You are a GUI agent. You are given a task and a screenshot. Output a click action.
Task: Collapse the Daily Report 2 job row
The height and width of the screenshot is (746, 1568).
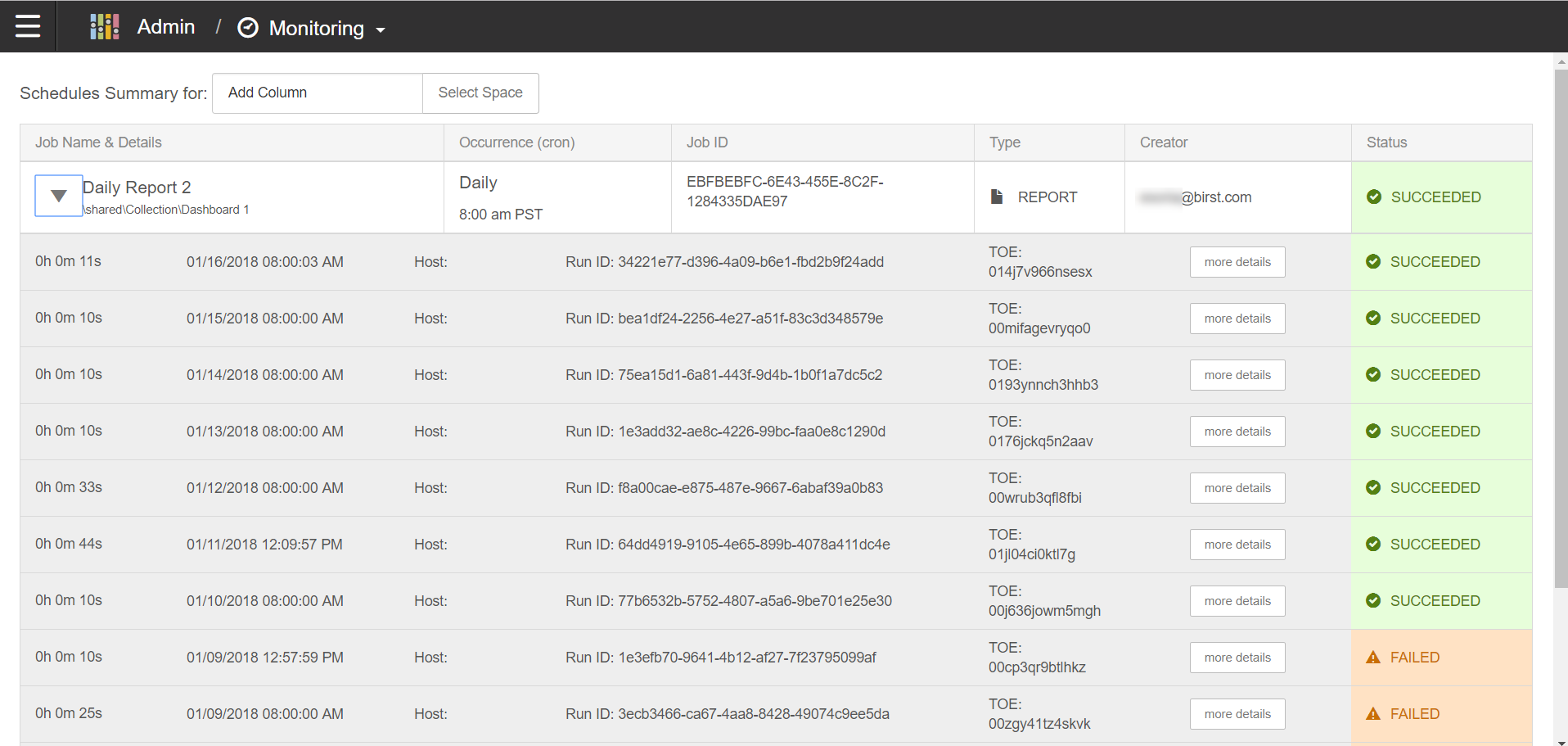coord(58,196)
